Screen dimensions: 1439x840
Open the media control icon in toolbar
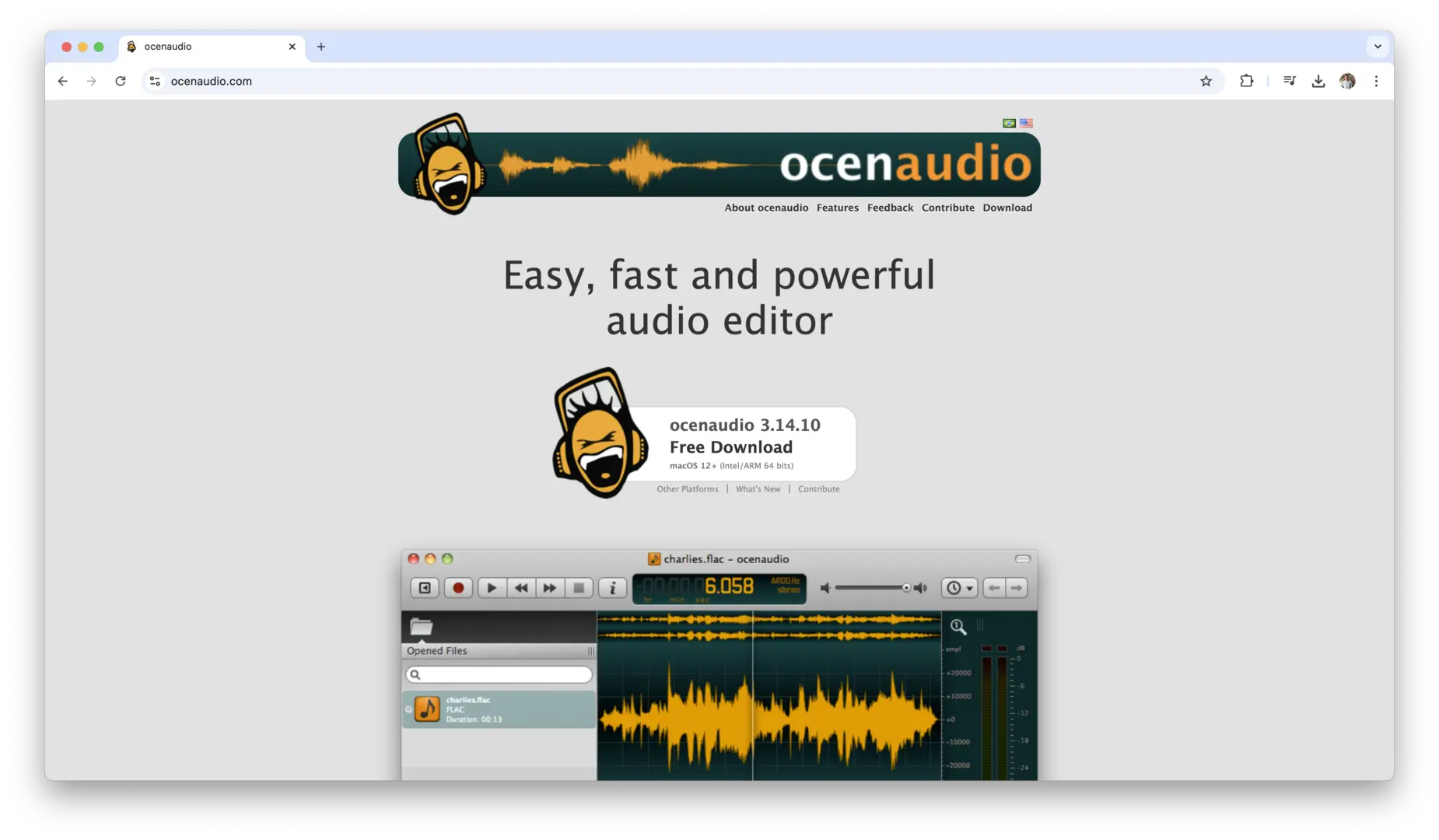[x=1289, y=81]
